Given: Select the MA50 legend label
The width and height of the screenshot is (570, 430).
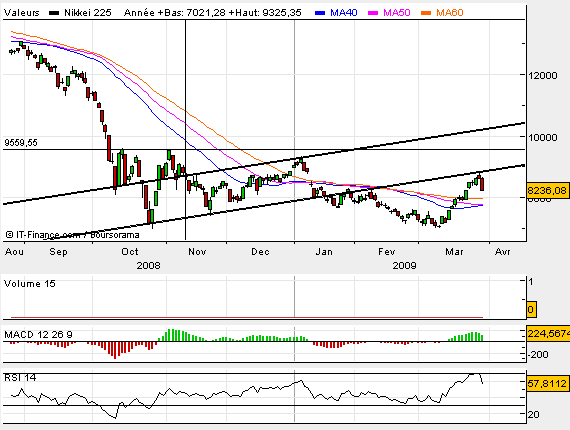Looking at the screenshot, I should click(x=397, y=13).
